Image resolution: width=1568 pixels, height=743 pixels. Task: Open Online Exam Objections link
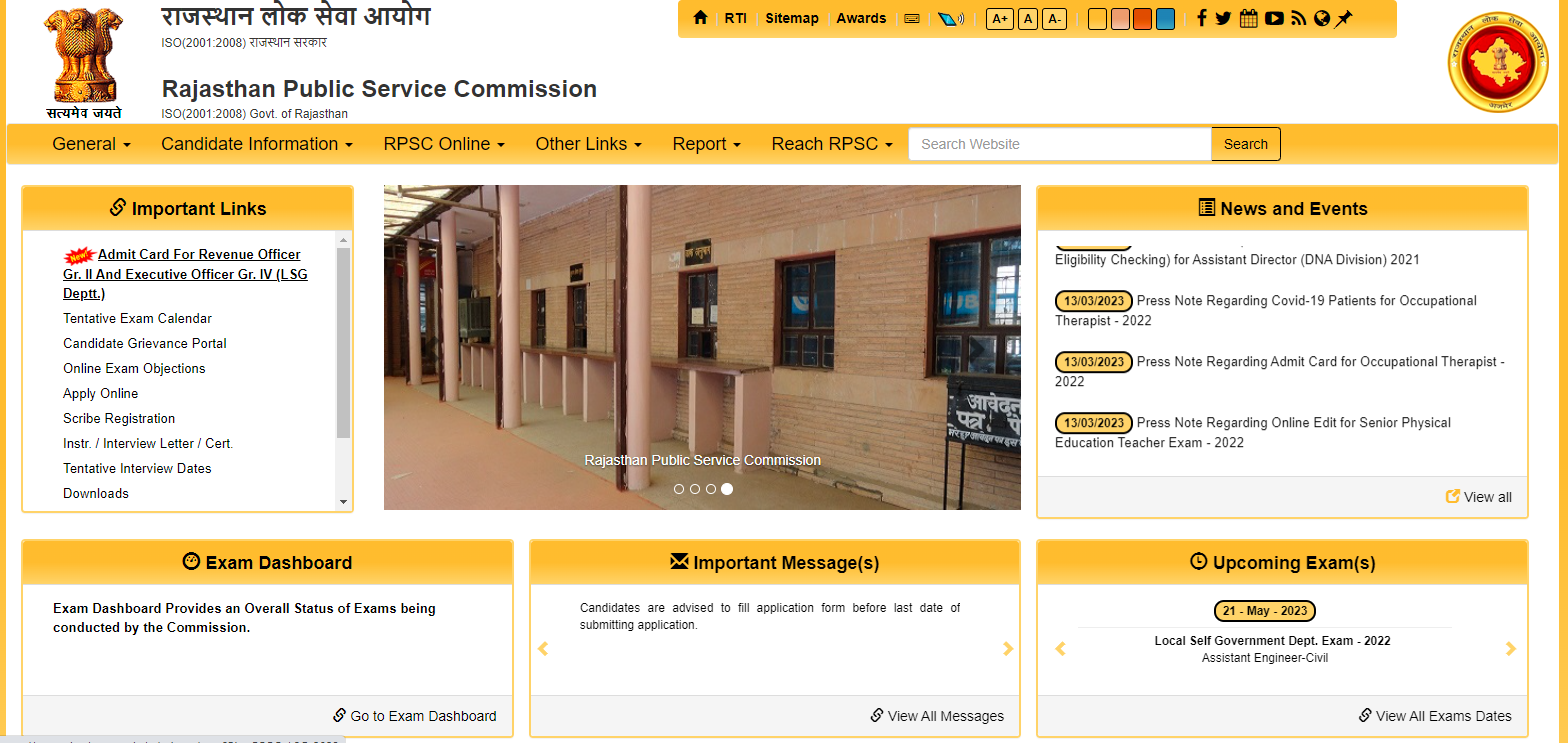134,368
